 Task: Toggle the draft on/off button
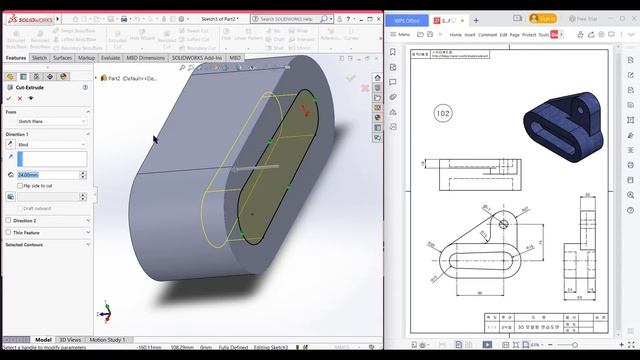11,197
